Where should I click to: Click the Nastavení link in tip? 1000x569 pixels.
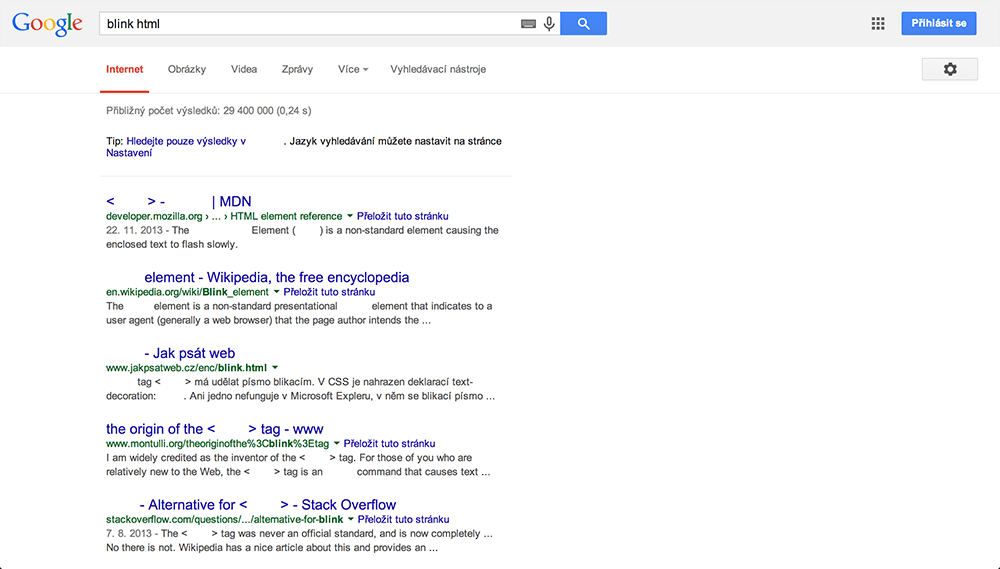tap(129, 153)
